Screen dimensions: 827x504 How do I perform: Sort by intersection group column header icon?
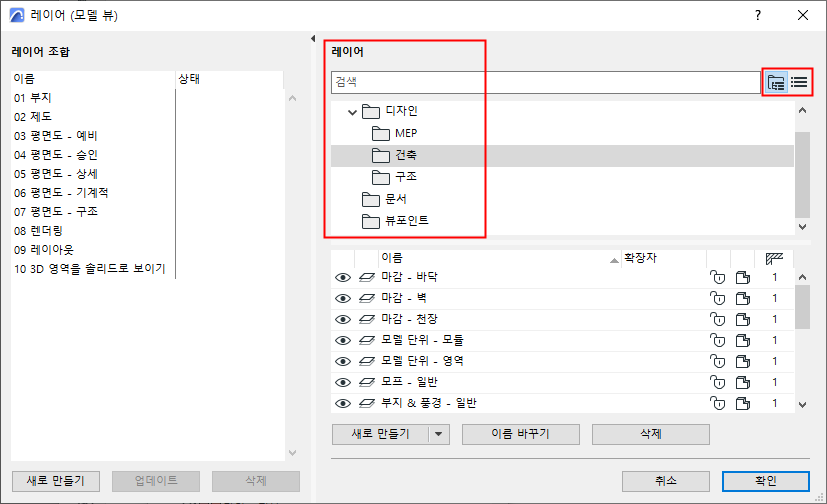tap(774, 258)
